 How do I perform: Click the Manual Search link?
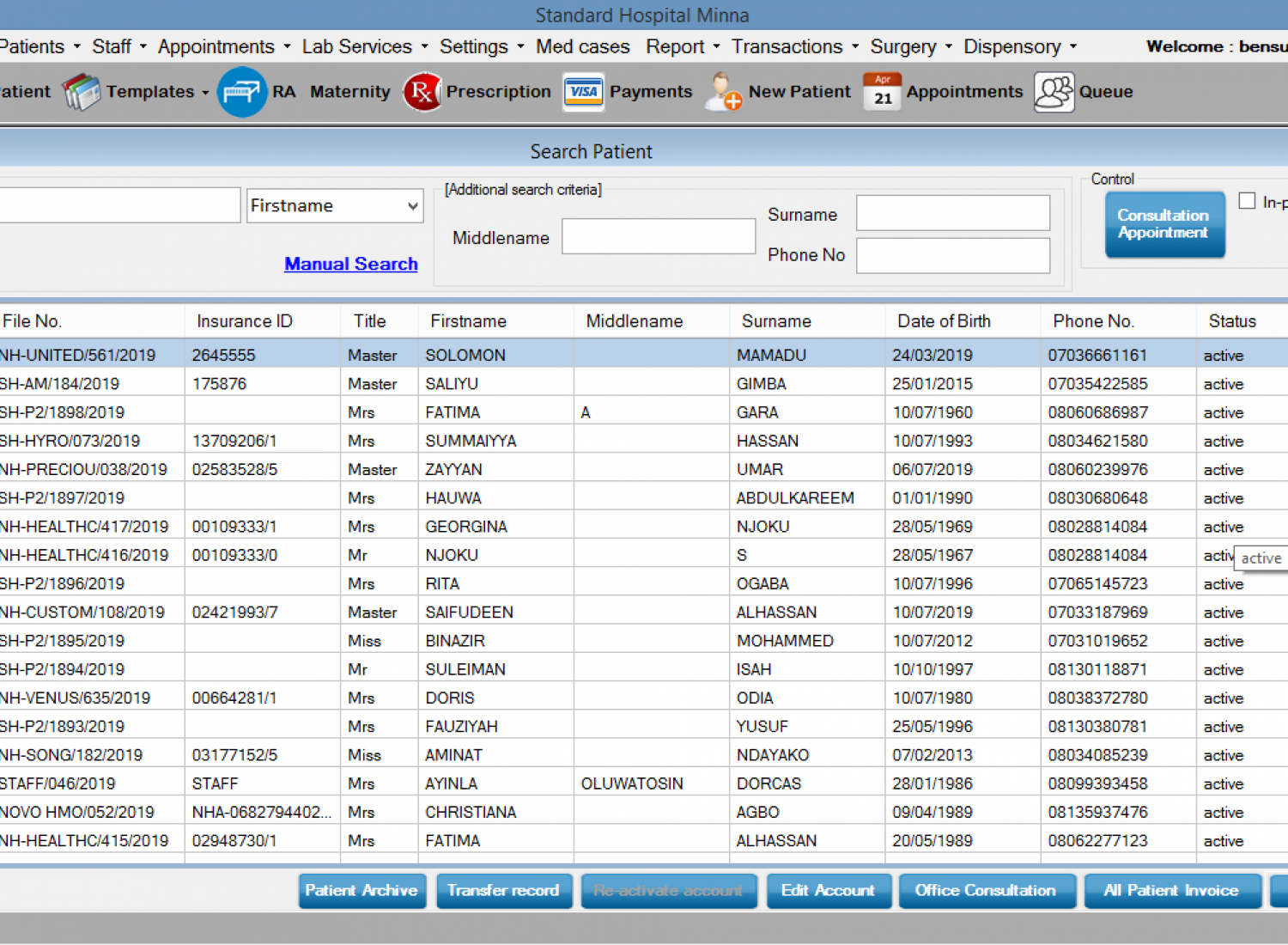pyautogui.click(x=351, y=264)
